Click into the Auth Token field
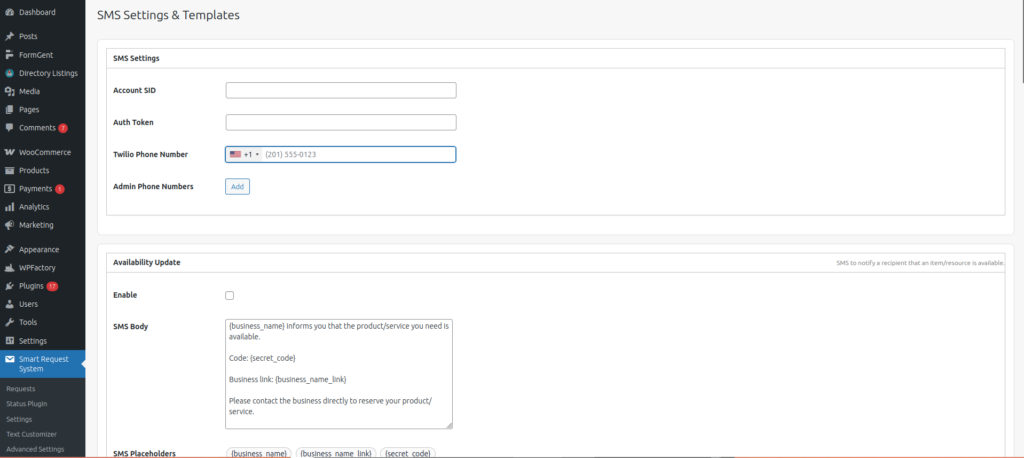Screen dimensions: 1024x458 341,122
